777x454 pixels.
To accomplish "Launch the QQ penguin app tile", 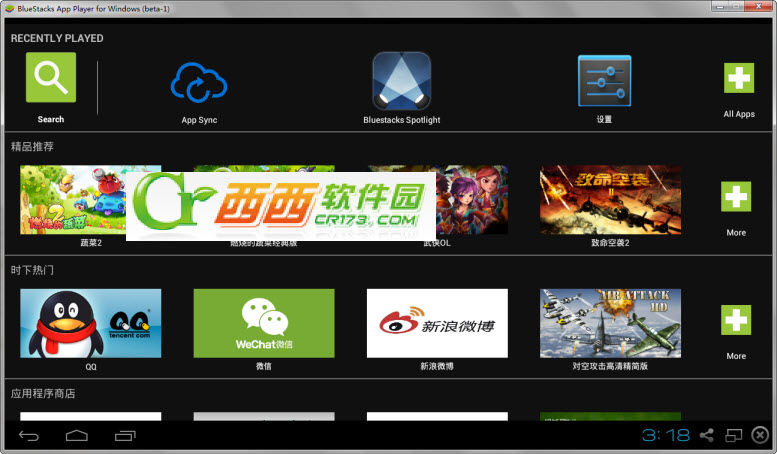I will (91, 323).
